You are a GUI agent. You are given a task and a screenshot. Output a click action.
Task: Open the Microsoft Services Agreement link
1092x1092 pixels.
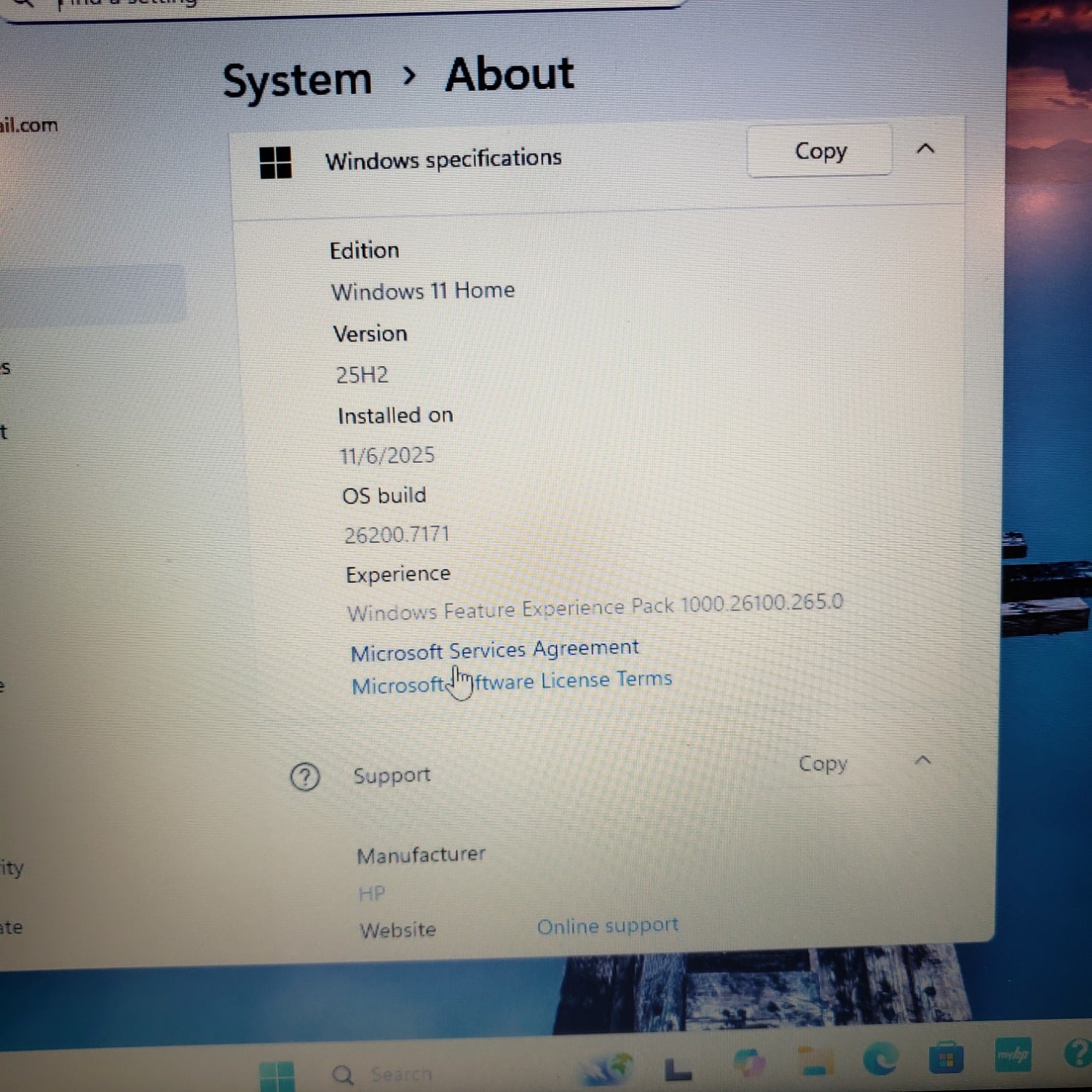point(494,650)
